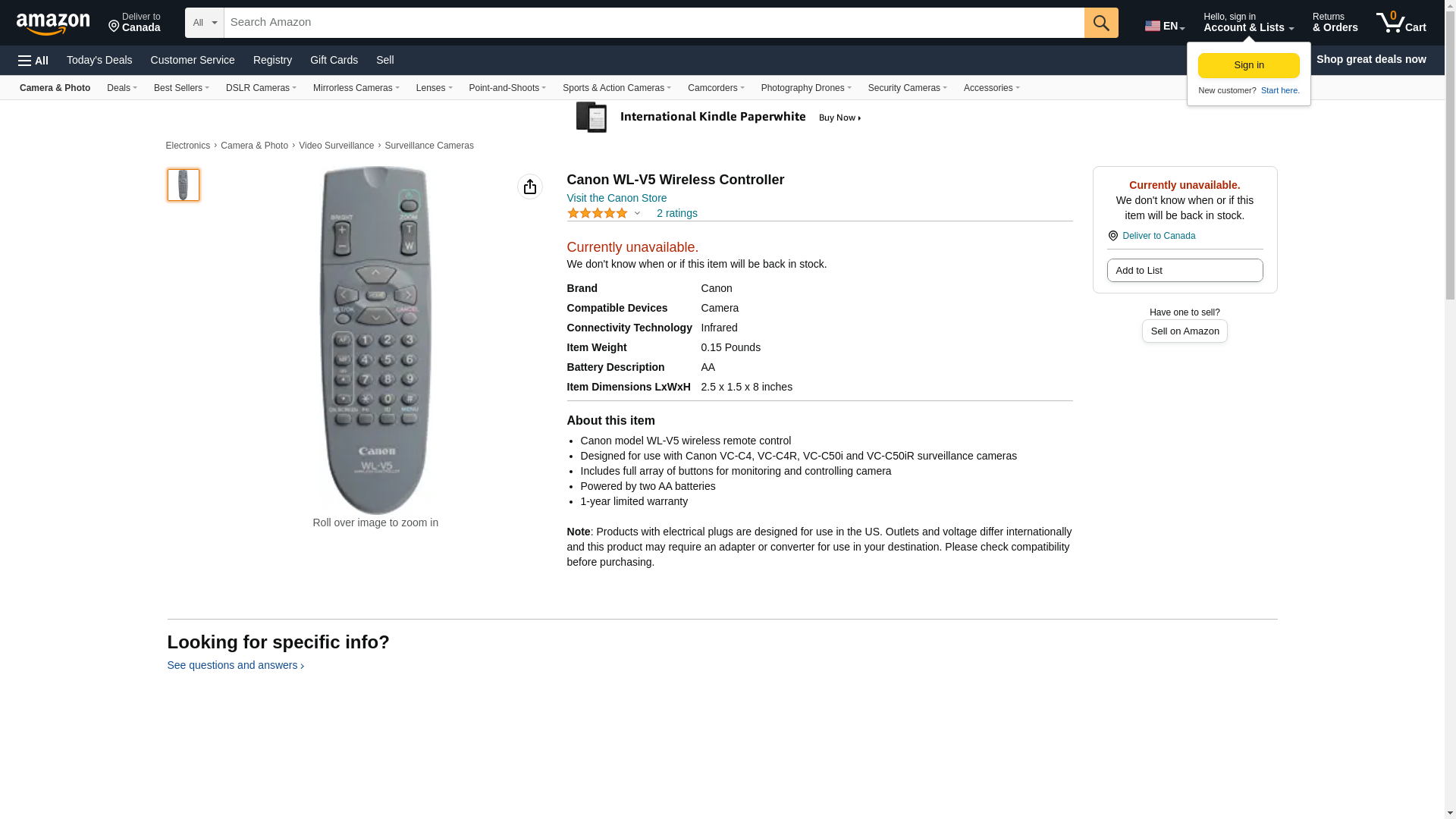The width and height of the screenshot is (1456, 819).
Task: Click the EN language flag selector
Action: tap(1164, 26)
